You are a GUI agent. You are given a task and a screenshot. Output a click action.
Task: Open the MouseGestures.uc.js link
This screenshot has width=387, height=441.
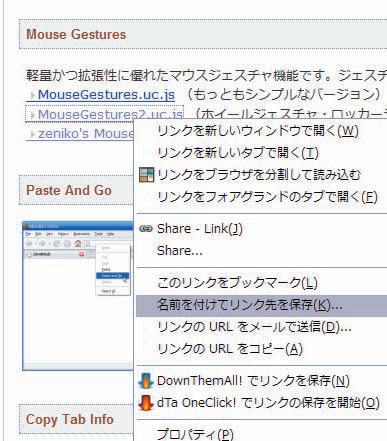[106, 95]
